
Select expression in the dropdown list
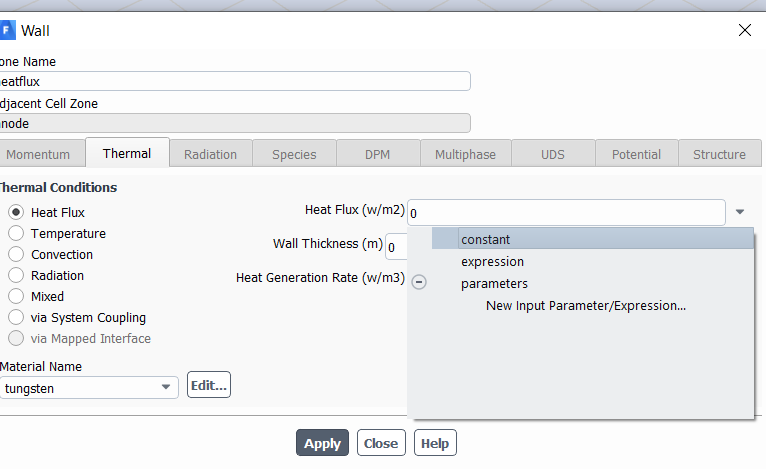point(492,261)
